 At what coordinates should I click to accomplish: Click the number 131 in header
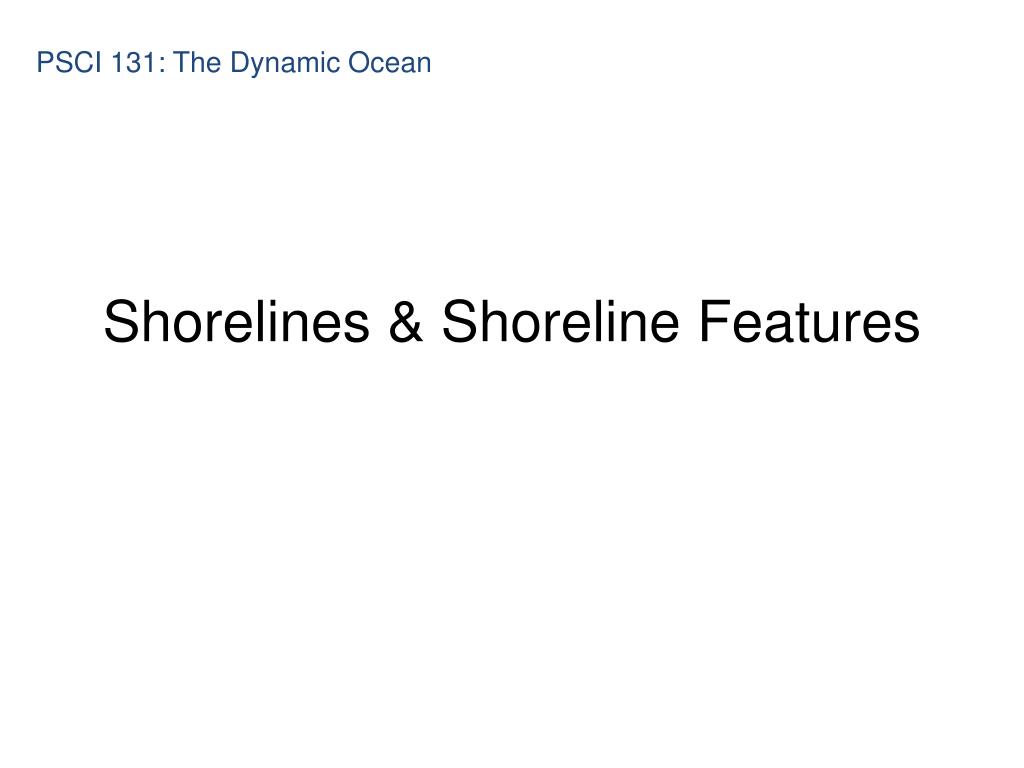(x=133, y=63)
